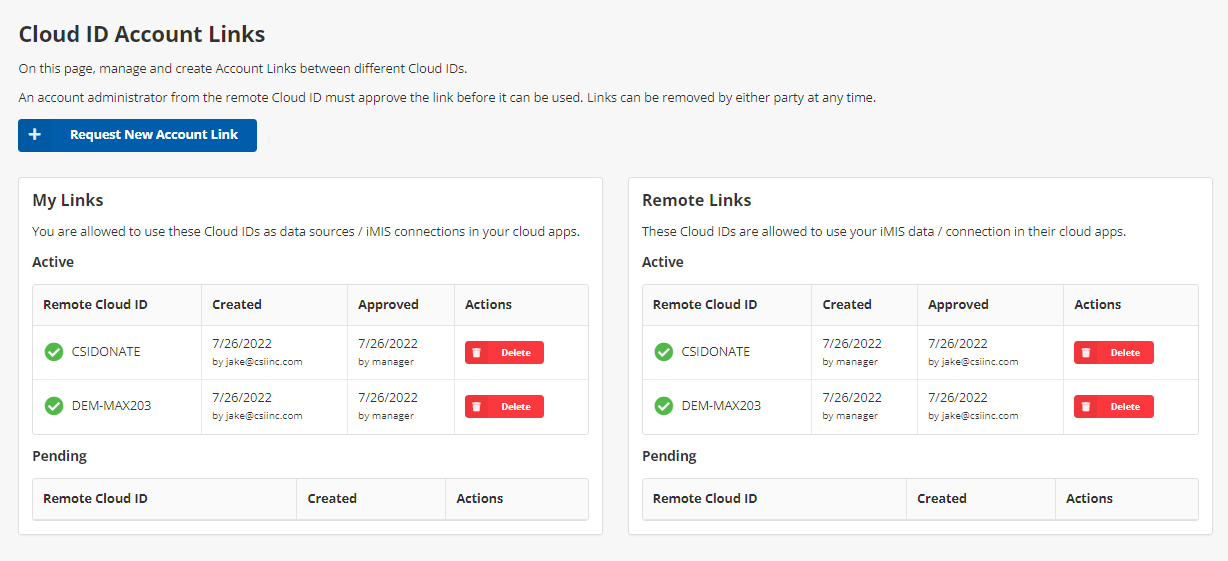Click Remote Cloud ID header in My Links Active table

[95, 305]
